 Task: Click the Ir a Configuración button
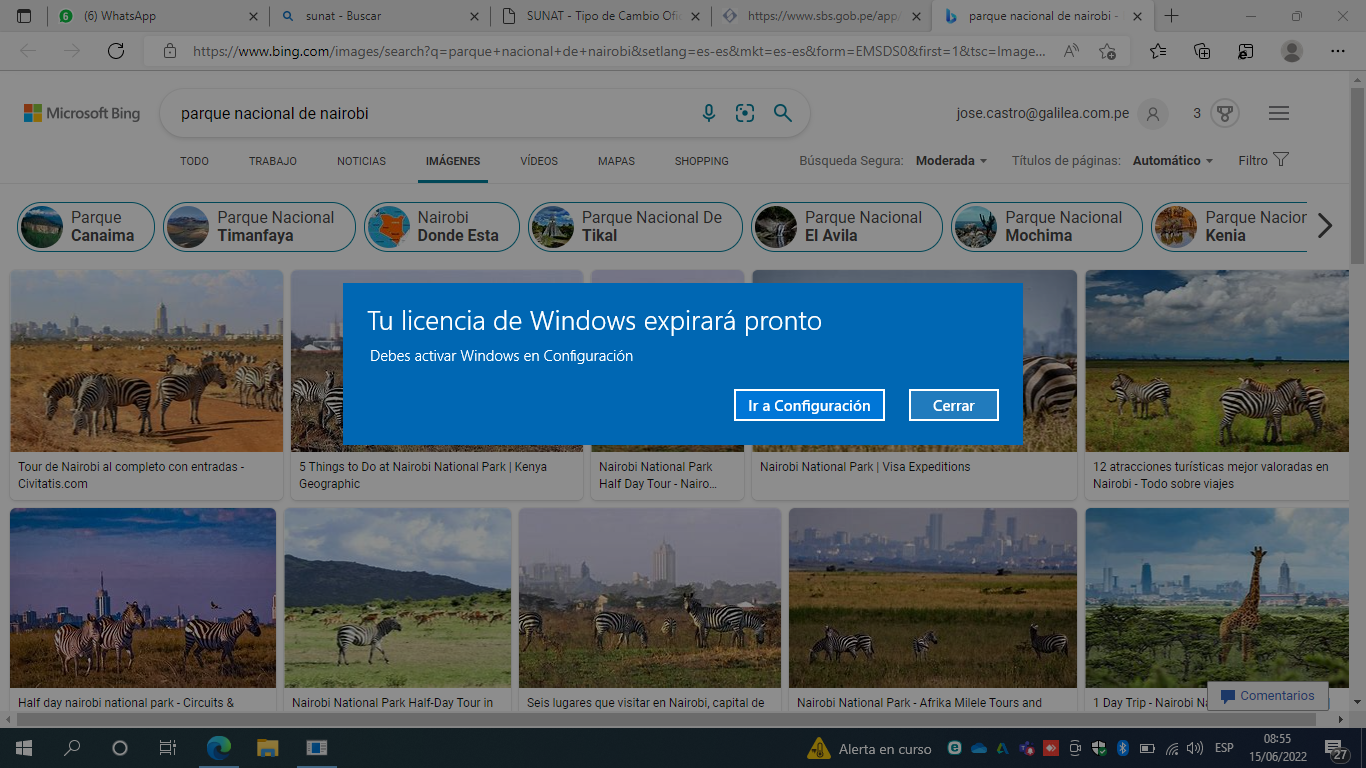click(809, 405)
